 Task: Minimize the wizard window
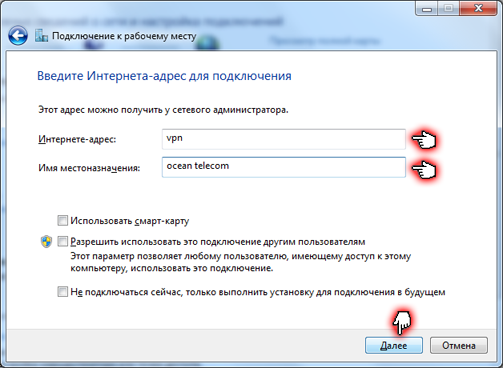tap(427, 8)
